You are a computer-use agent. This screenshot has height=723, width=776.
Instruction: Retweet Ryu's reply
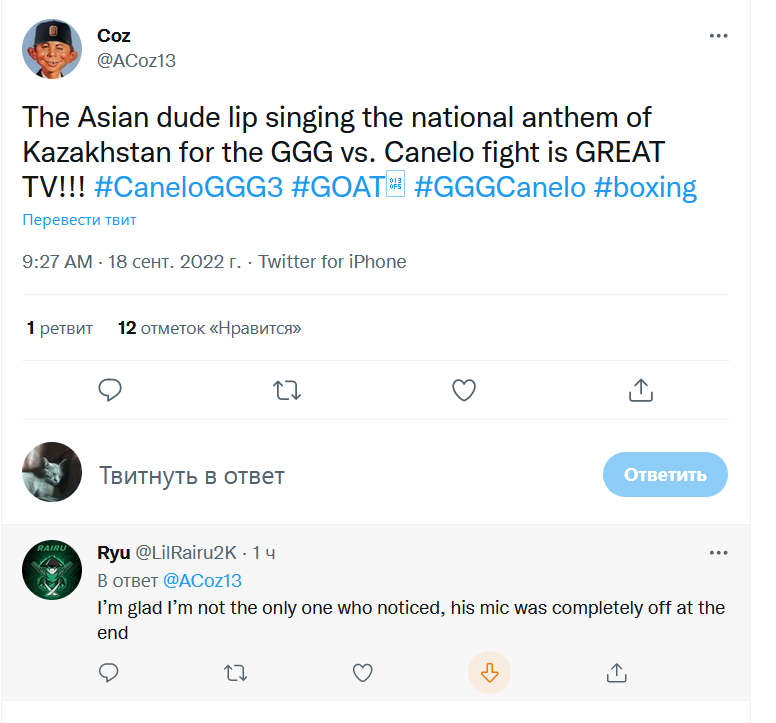click(x=236, y=672)
